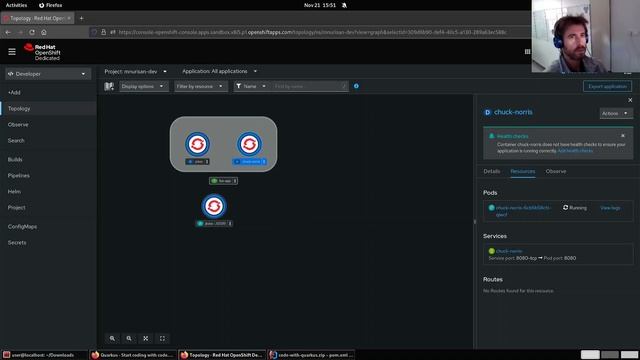Click the browser home icon

(x=44, y=32)
